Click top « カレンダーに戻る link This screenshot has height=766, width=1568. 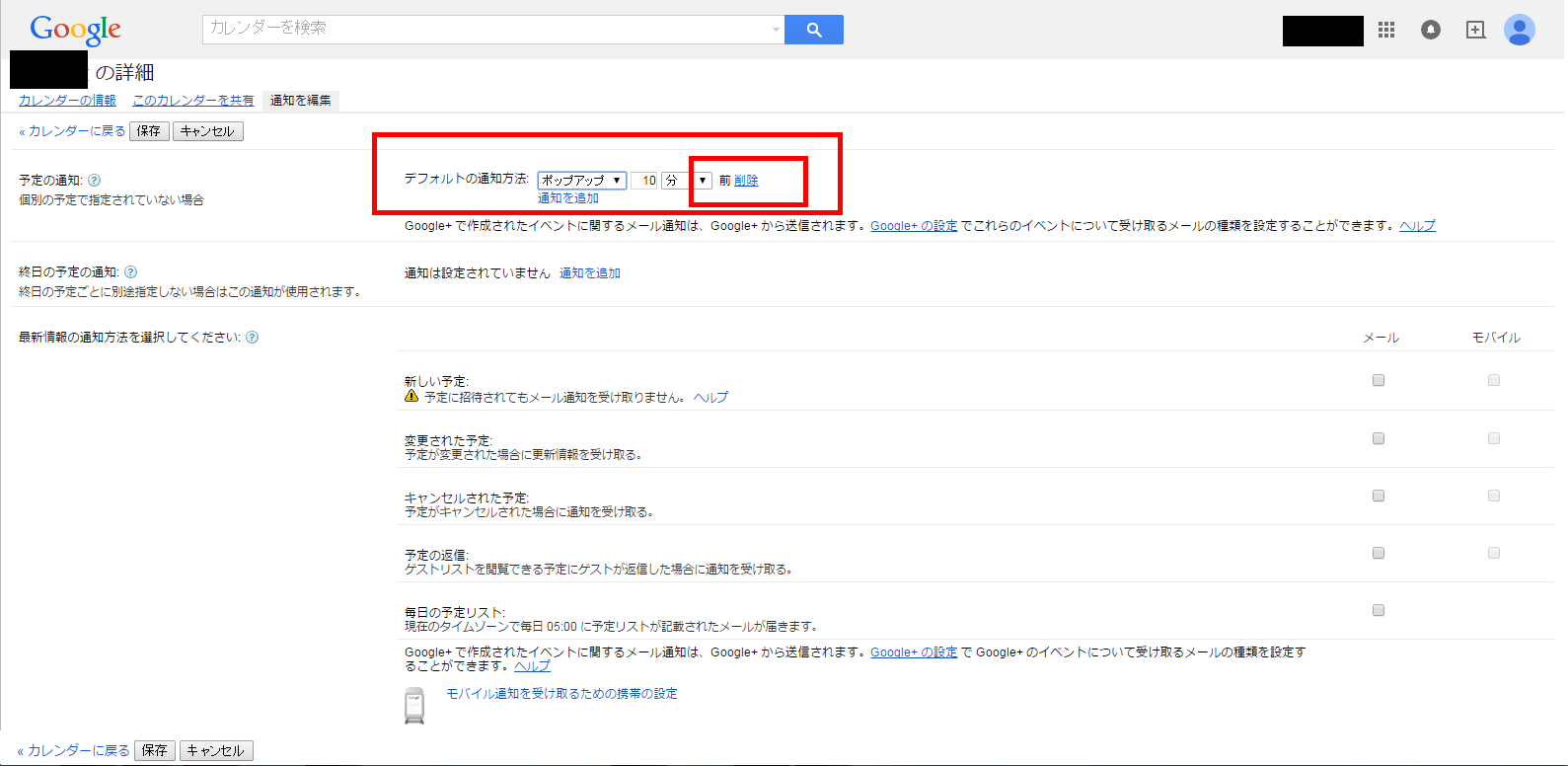(72, 131)
